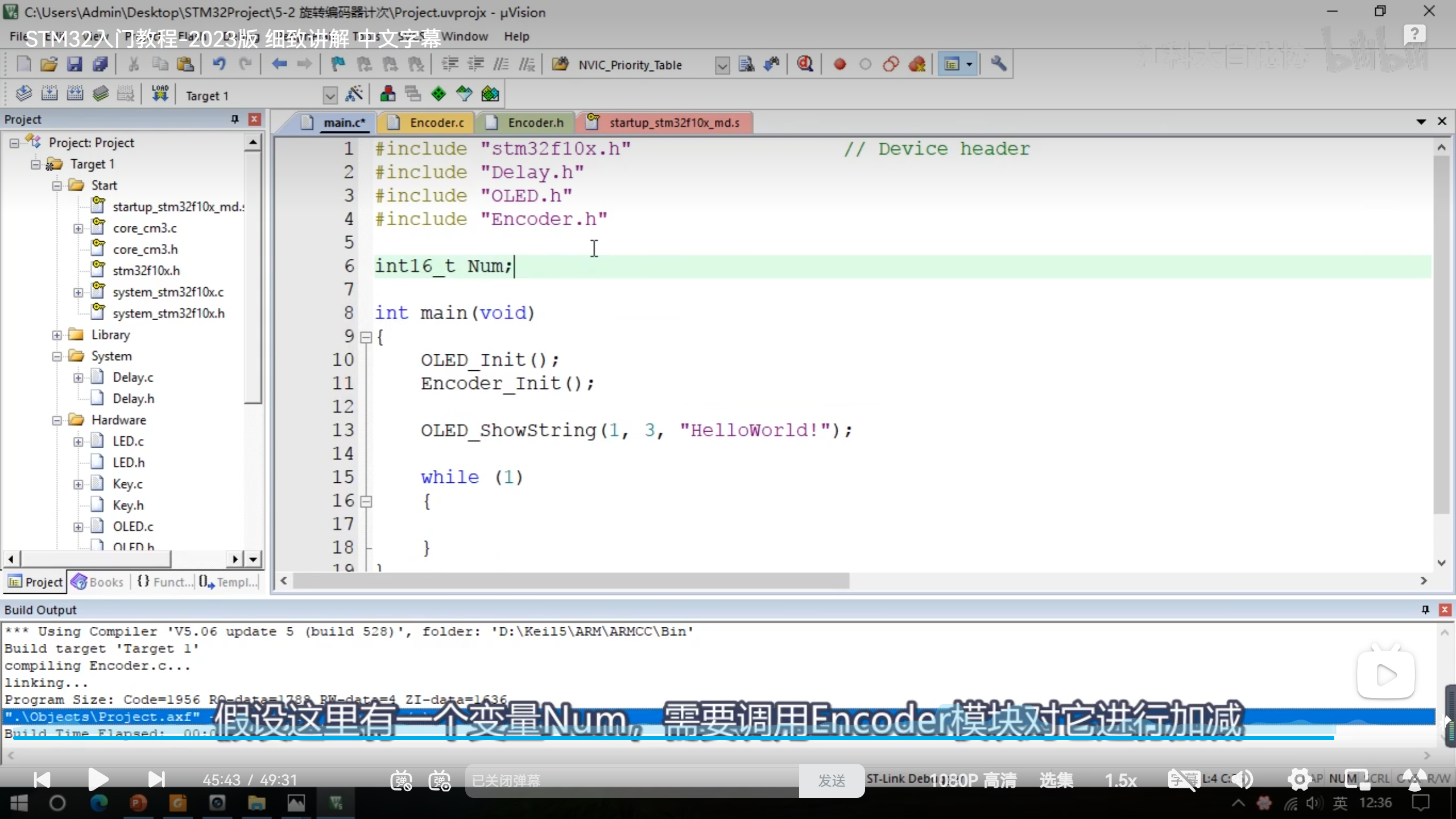
Task: Open the Help menu
Action: [x=516, y=36]
